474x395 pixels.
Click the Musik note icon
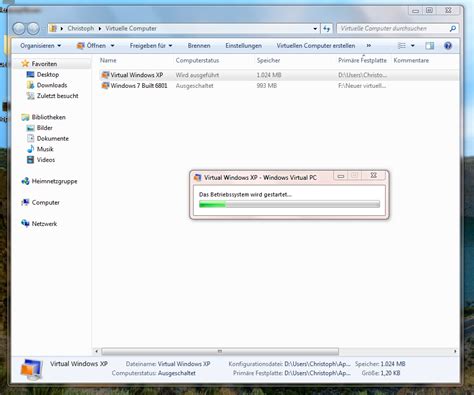tap(30, 149)
